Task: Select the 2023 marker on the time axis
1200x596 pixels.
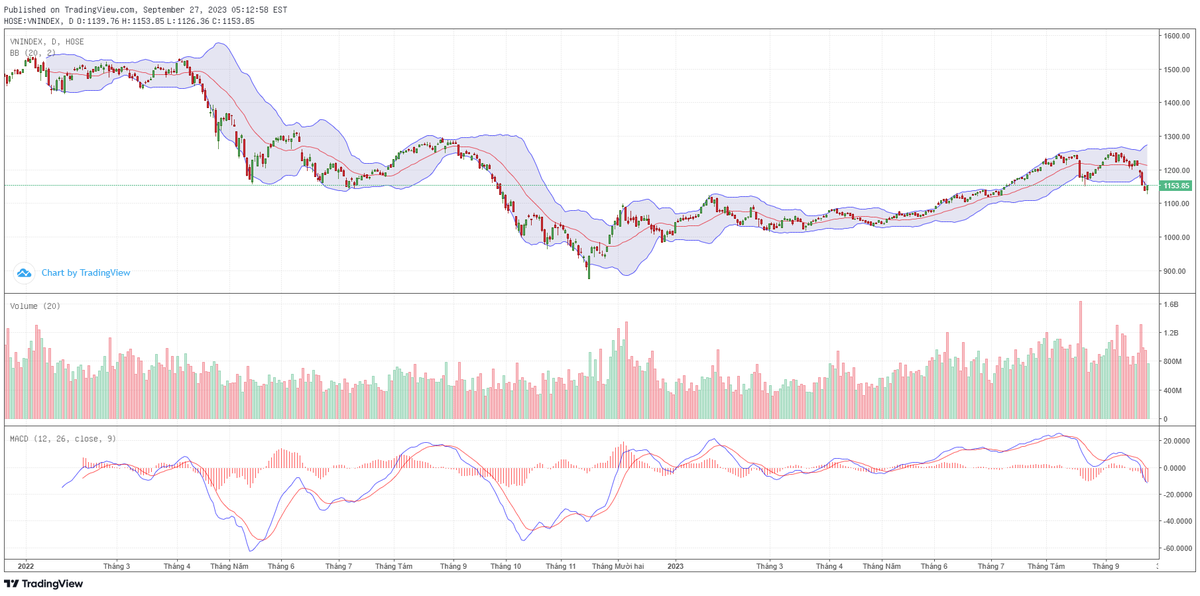Action: [x=675, y=566]
